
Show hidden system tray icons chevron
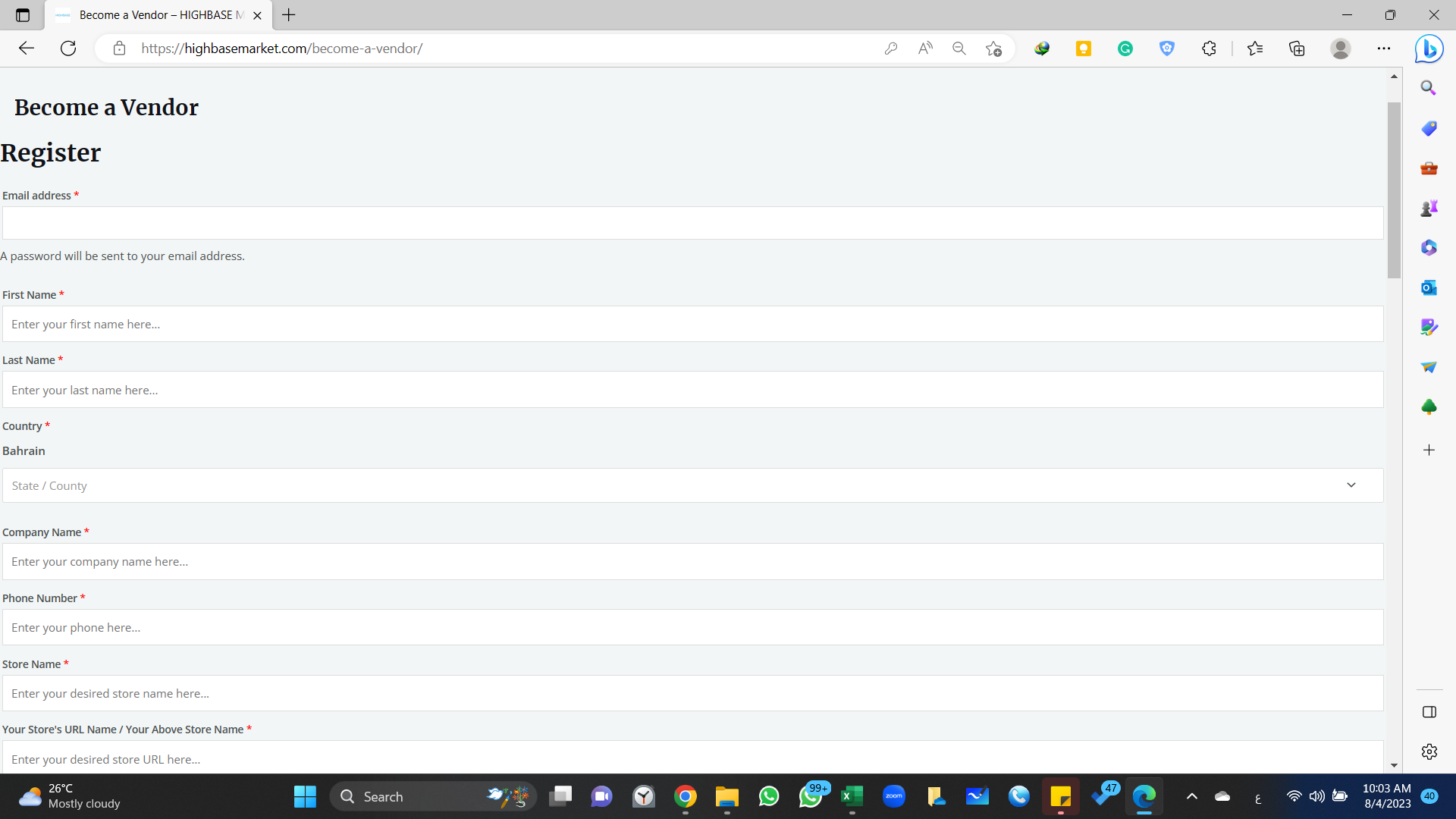click(x=1192, y=796)
